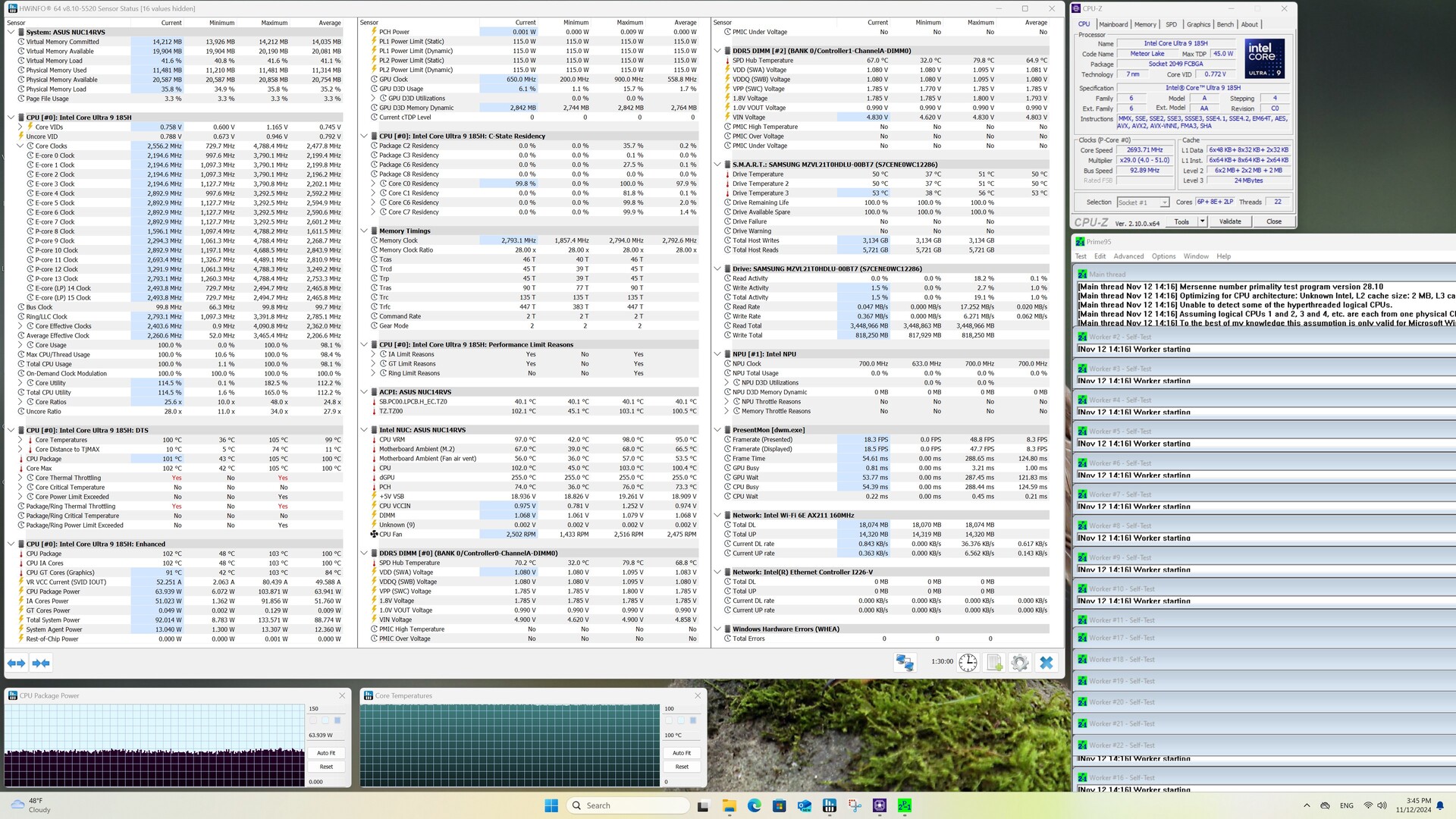This screenshot has height=819, width=1456.
Task: Open the Options menu in Prime95
Action: pos(1163,256)
